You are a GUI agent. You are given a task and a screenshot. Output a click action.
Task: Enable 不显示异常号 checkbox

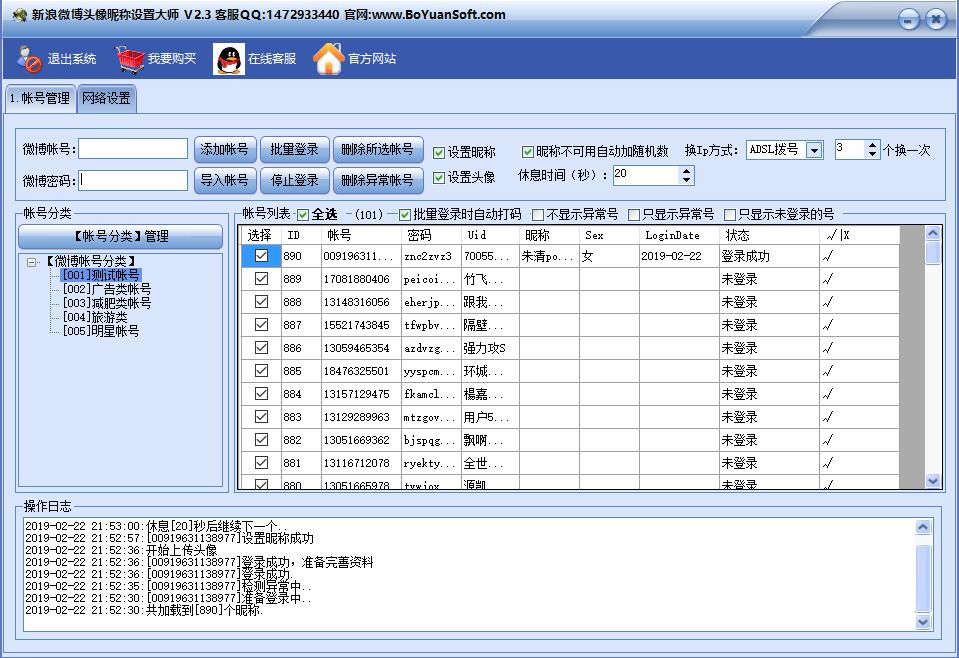(538, 215)
